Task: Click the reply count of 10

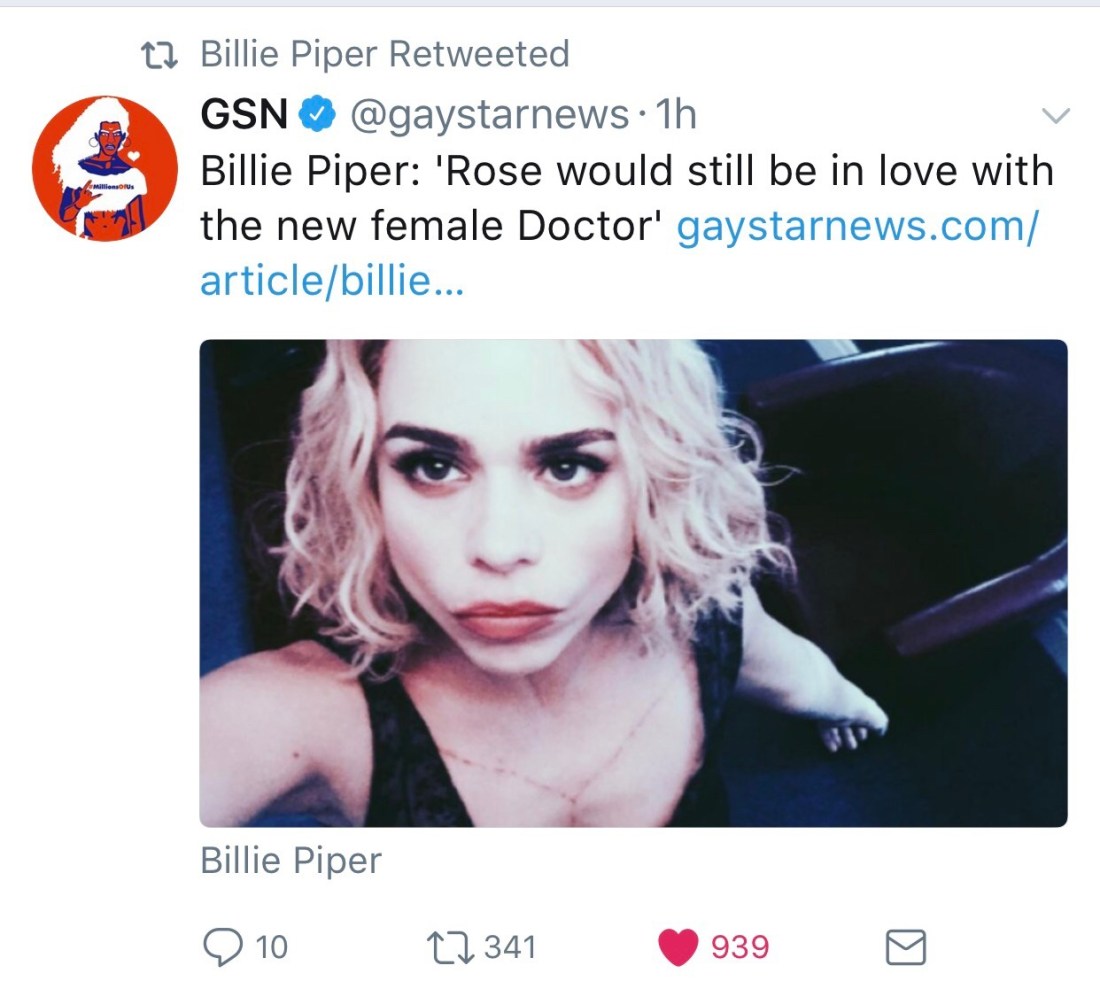Action: 271,946
